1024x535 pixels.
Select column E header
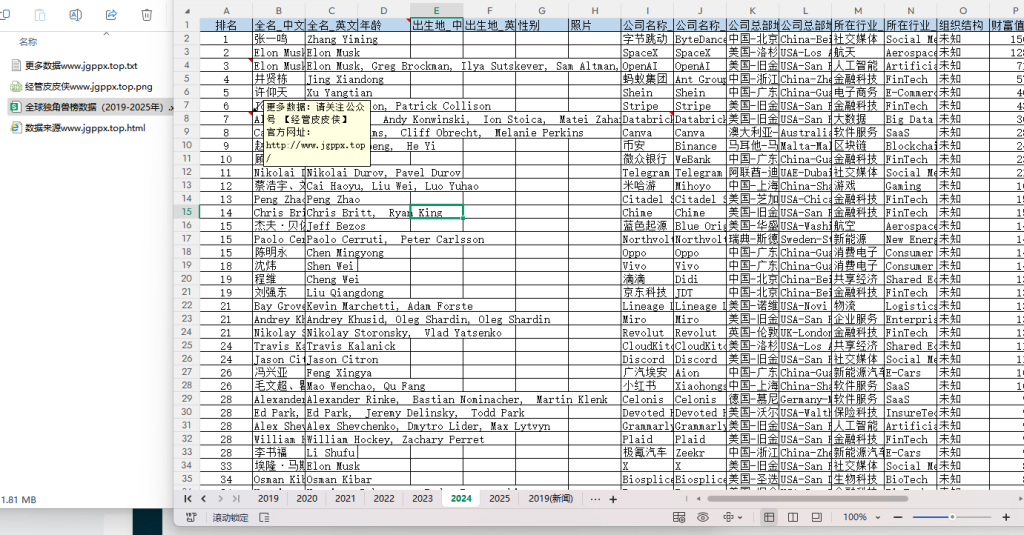(436, 10)
